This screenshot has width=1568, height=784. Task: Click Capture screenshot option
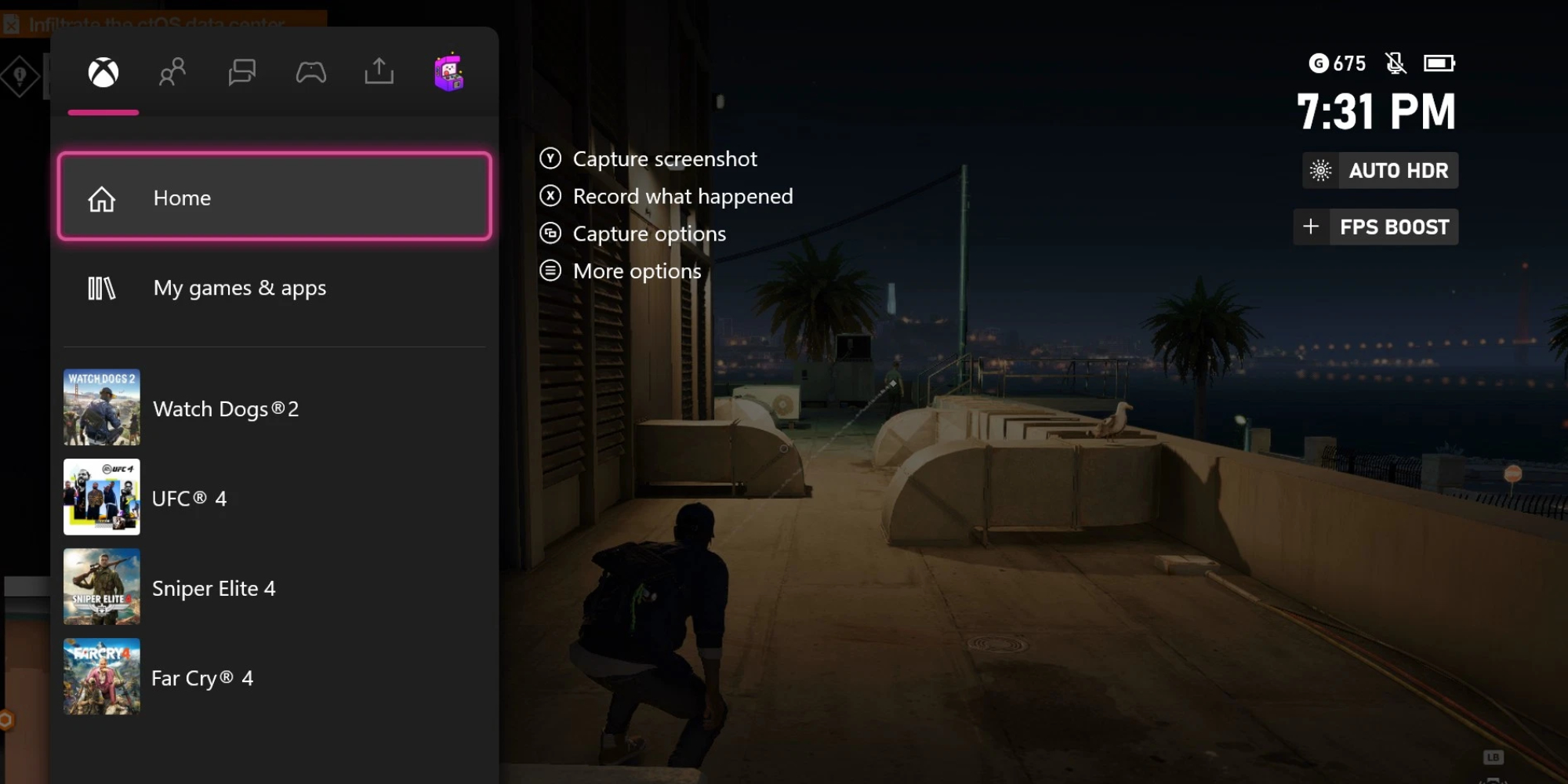648,159
